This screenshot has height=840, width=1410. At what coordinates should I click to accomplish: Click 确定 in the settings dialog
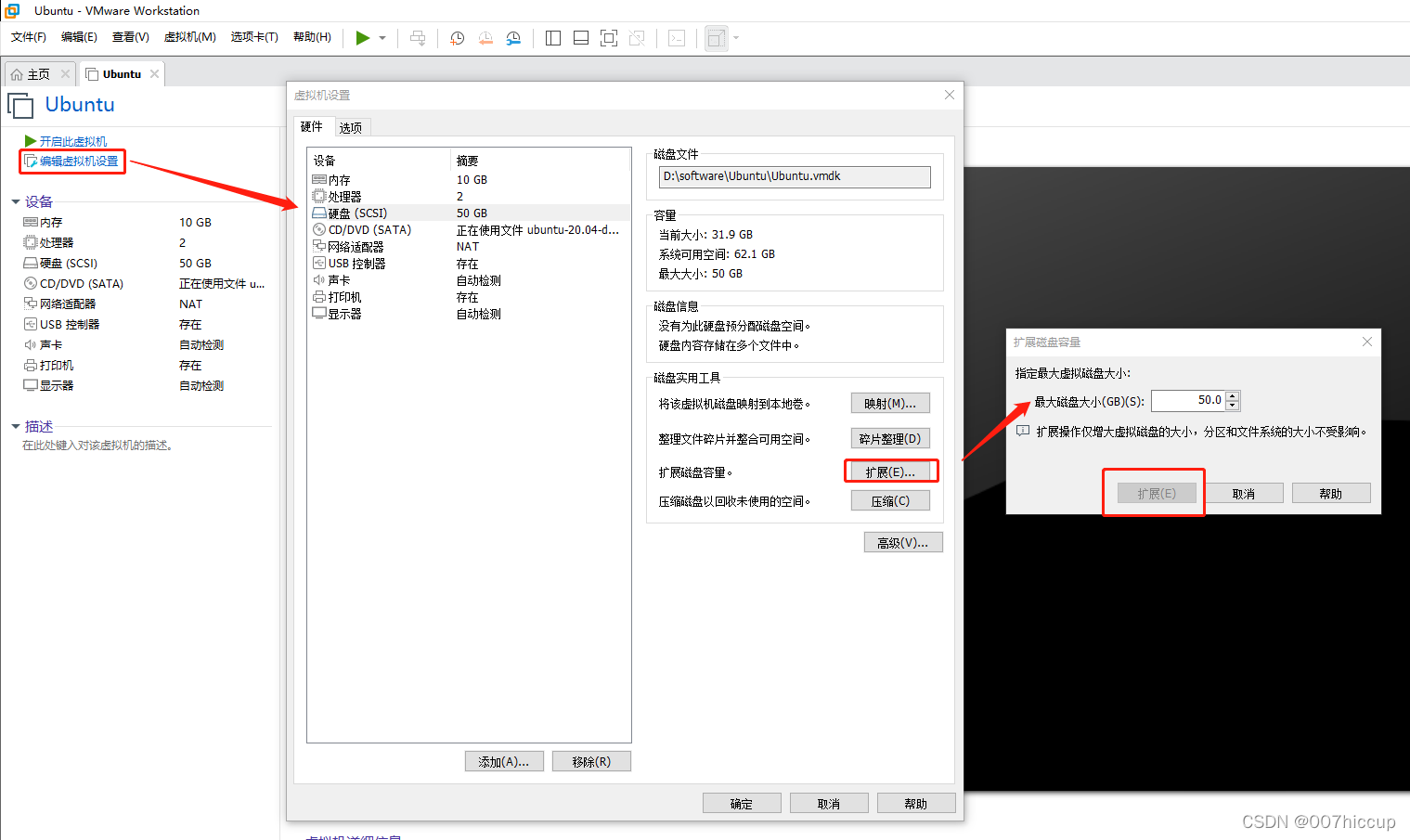pos(742,803)
